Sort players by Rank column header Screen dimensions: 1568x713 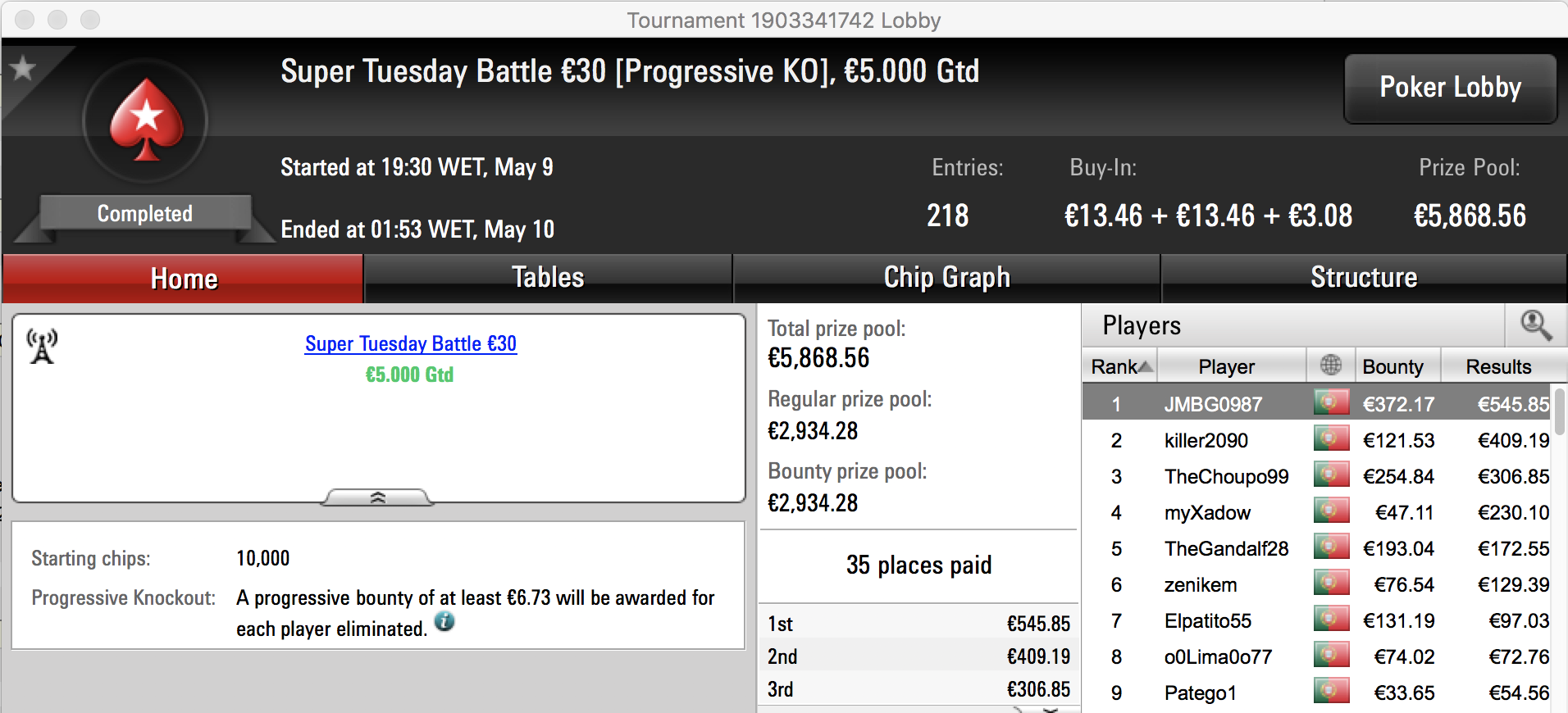pyautogui.click(x=1121, y=366)
